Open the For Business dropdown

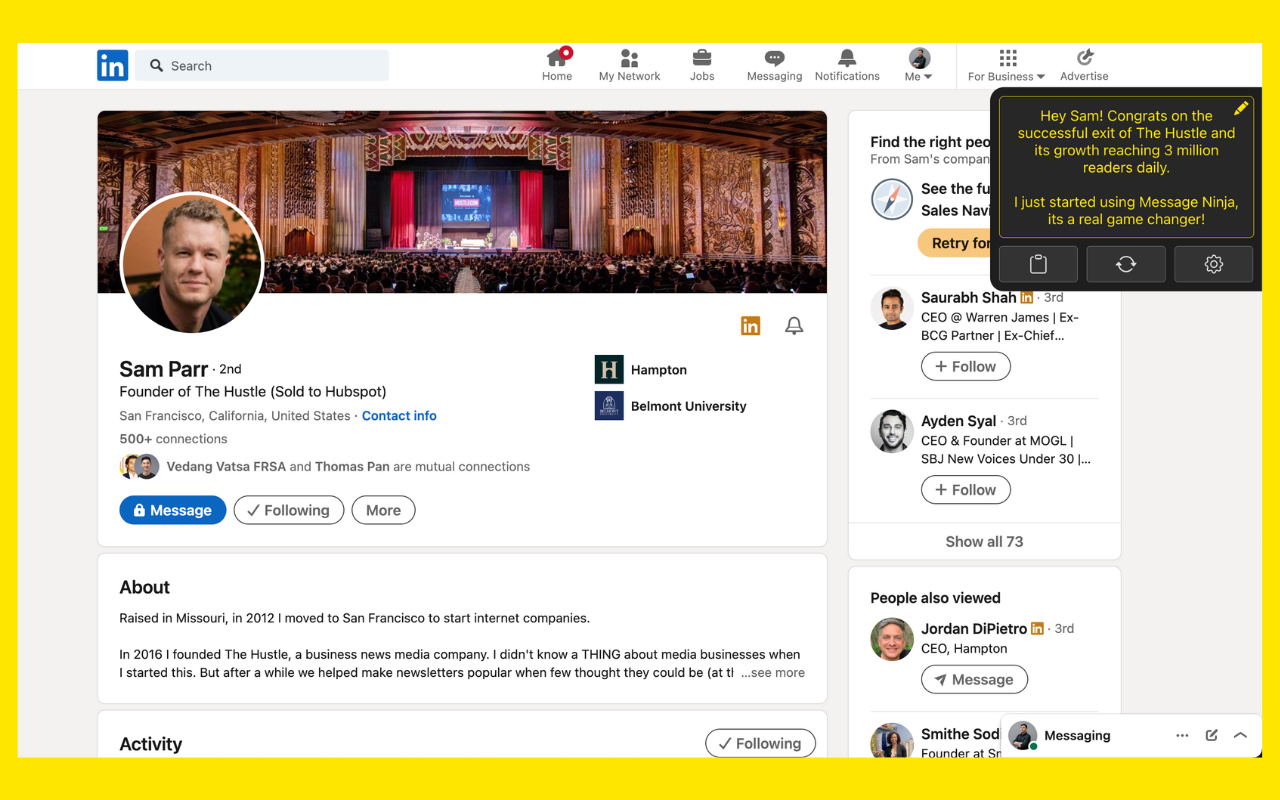[1006, 66]
